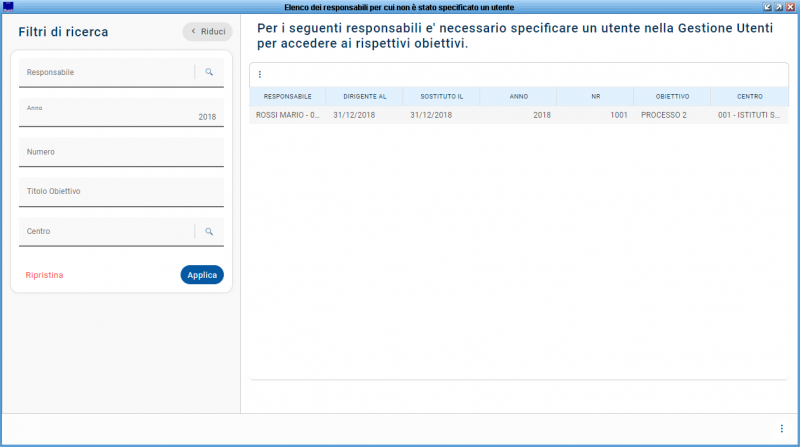Click the 2018 cell in the table row
800x447 pixels.
518,115
